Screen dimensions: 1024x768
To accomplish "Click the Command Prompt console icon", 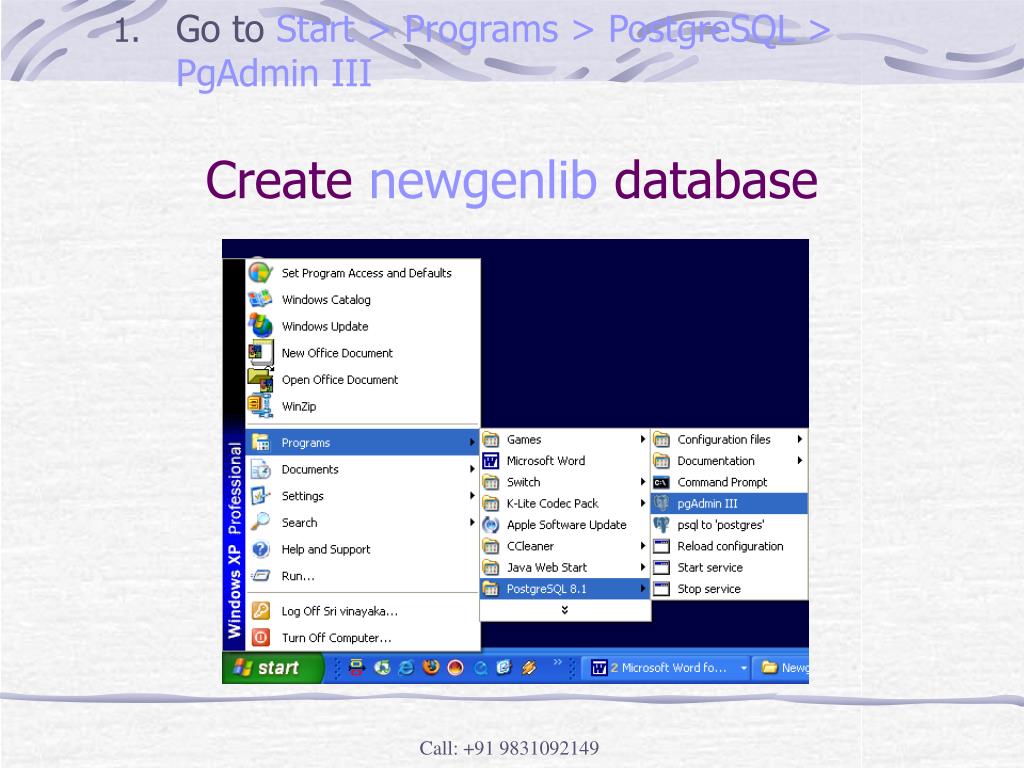I will 662,483.
